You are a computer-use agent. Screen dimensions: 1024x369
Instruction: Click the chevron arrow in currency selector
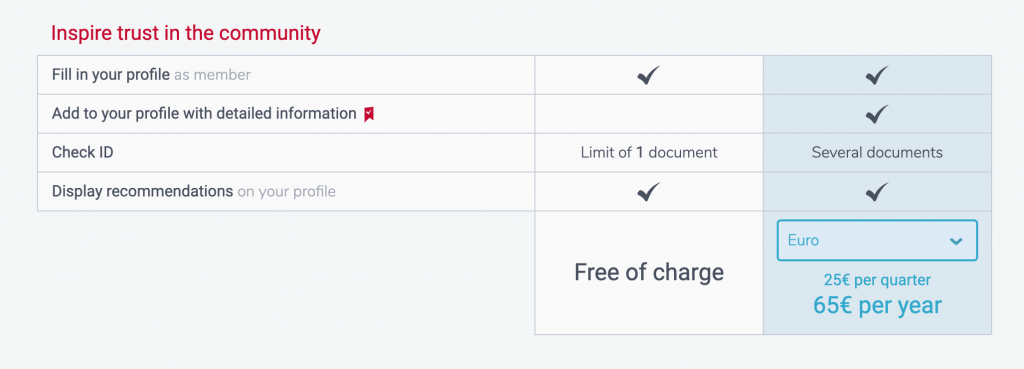click(x=956, y=241)
